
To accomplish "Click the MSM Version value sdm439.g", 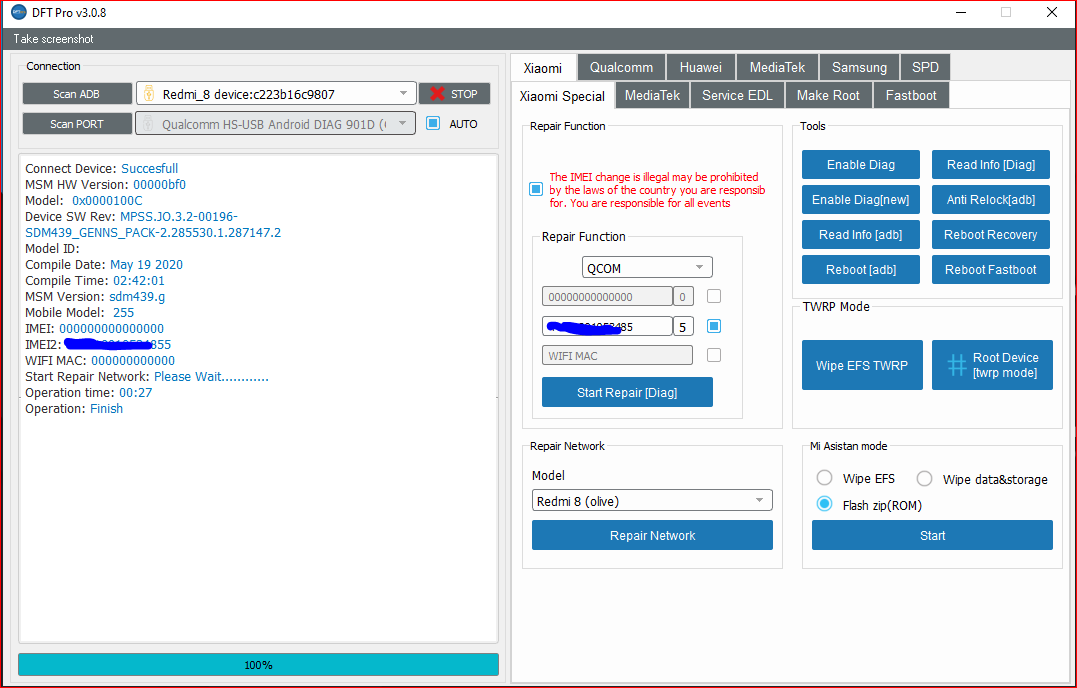I will pos(137,297).
